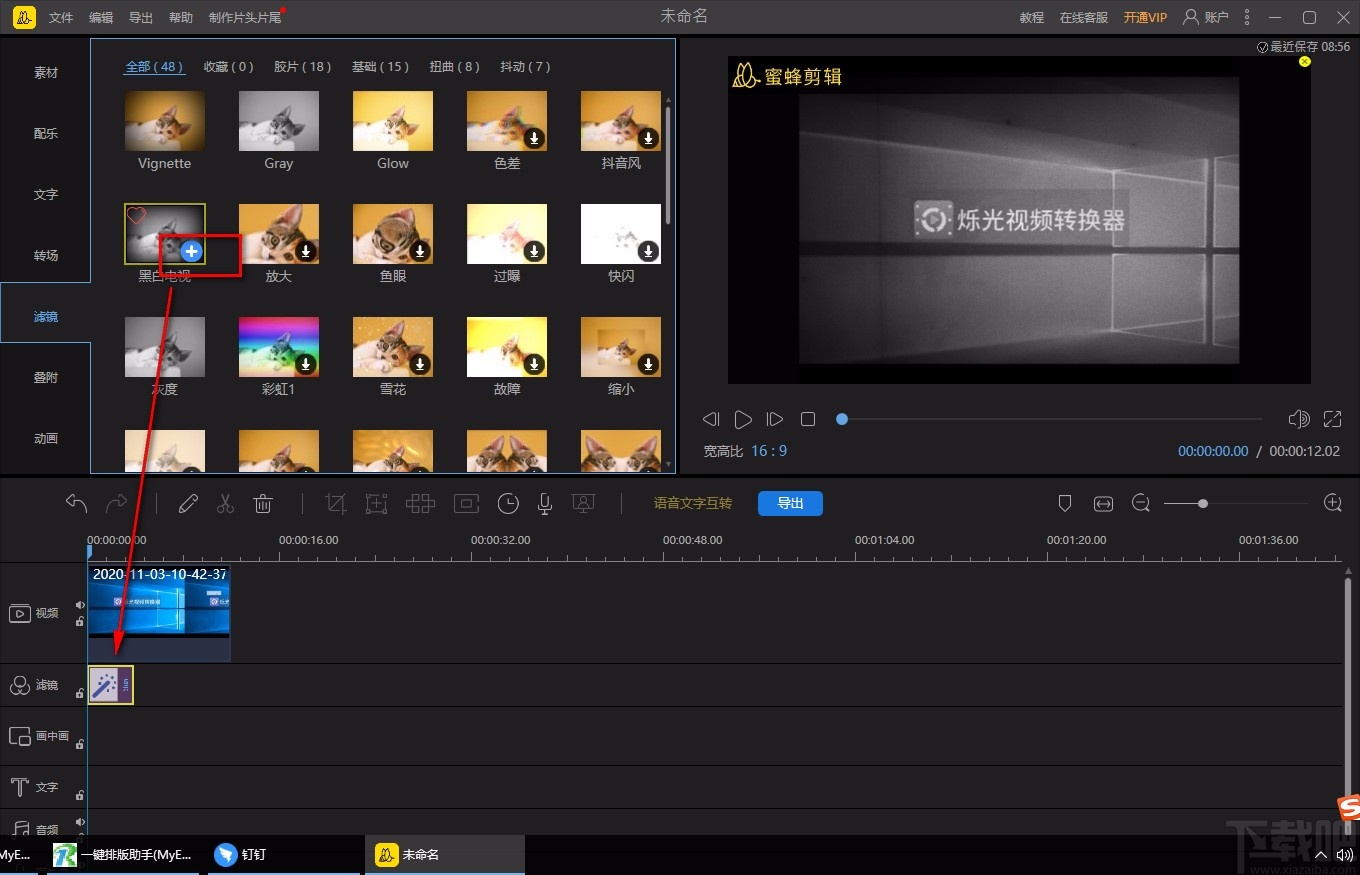Image resolution: width=1360 pixels, height=875 pixels.
Task: Download the 鱼眼 fisheye filter
Action: click(x=420, y=251)
